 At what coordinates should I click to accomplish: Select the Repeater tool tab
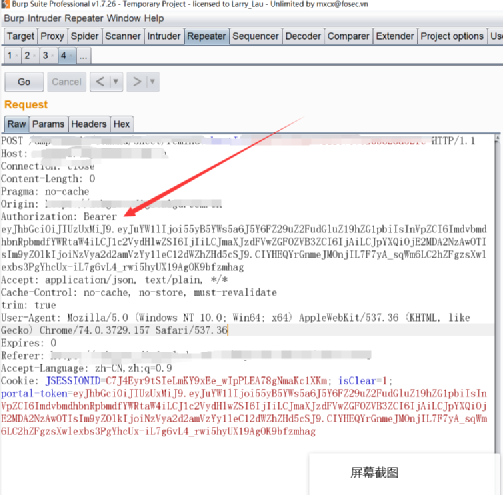coord(206,36)
